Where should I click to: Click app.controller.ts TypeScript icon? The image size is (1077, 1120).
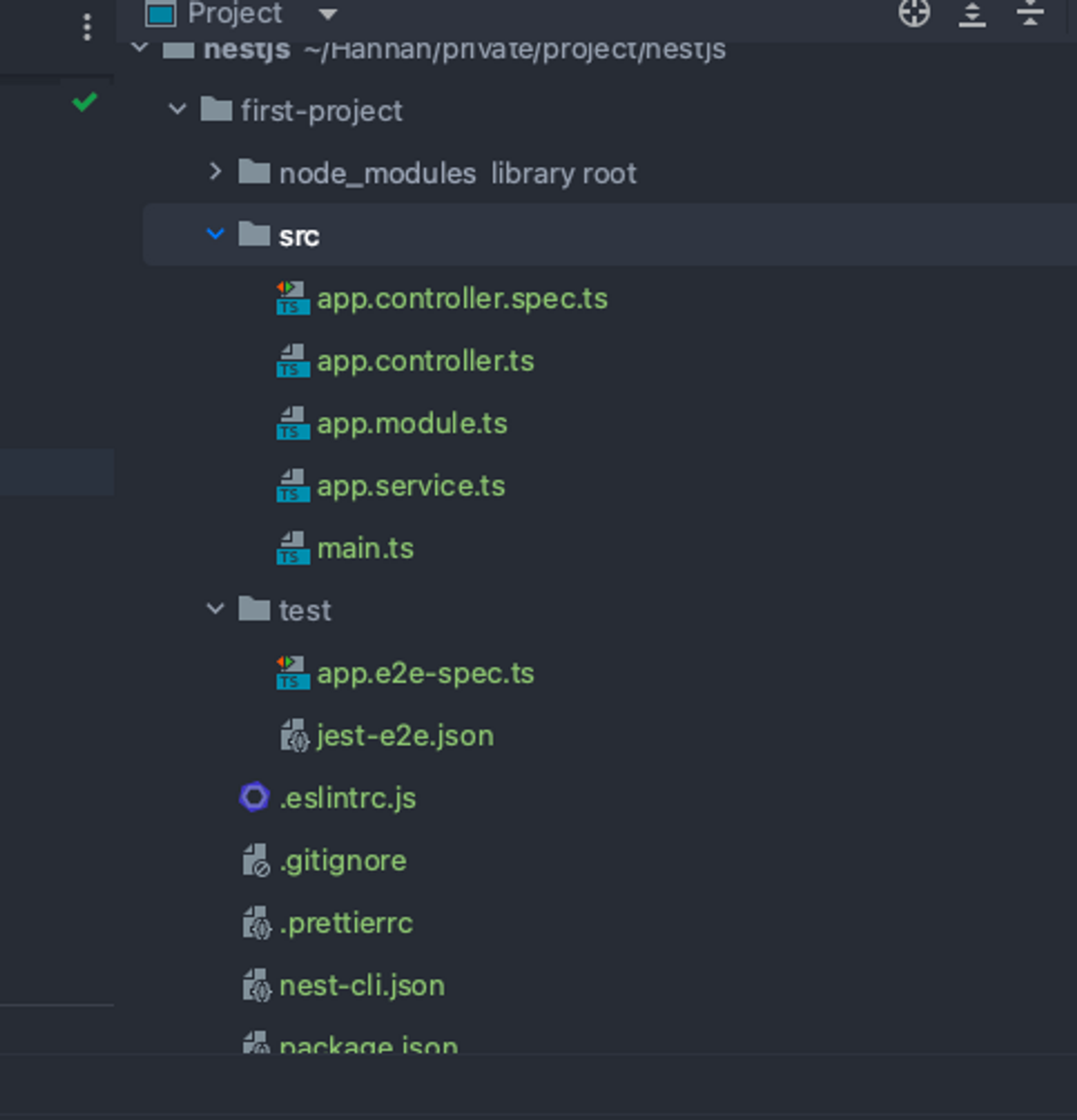point(293,360)
